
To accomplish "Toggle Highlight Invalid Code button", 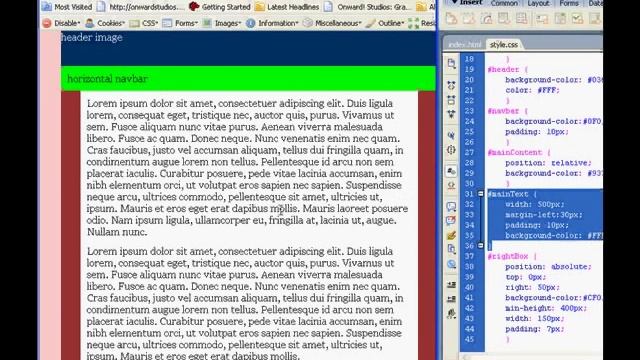I will [451, 185].
